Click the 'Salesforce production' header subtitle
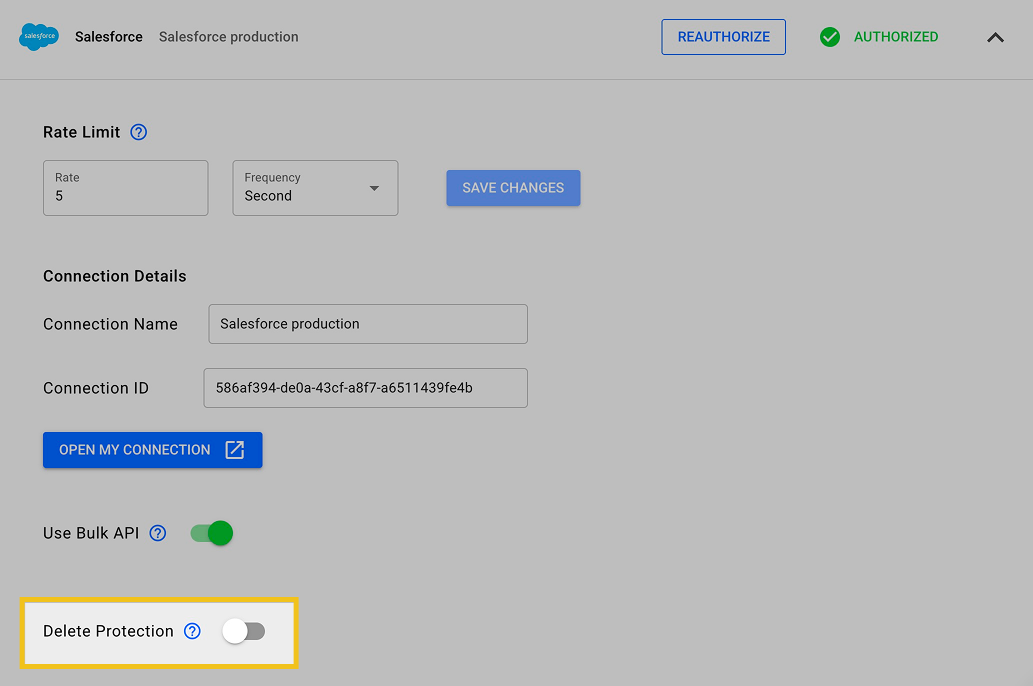 pyautogui.click(x=228, y=37)
